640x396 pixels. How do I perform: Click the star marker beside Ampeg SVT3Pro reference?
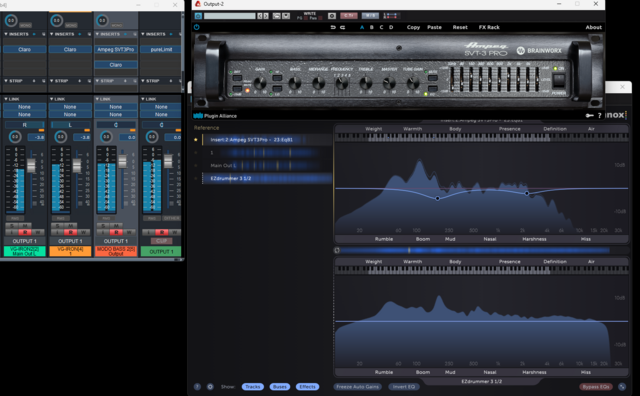[x=196, y=140]
